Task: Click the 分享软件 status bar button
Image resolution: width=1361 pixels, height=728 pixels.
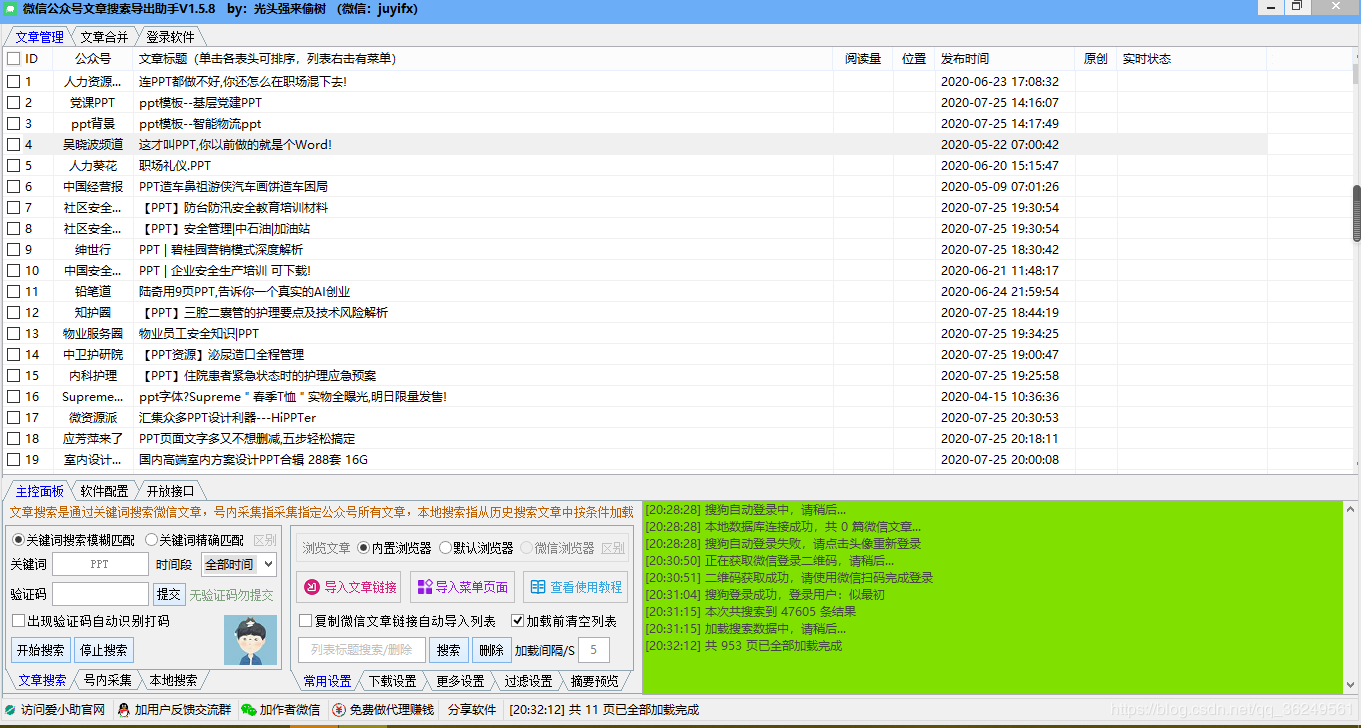Action: pos(471,710)
